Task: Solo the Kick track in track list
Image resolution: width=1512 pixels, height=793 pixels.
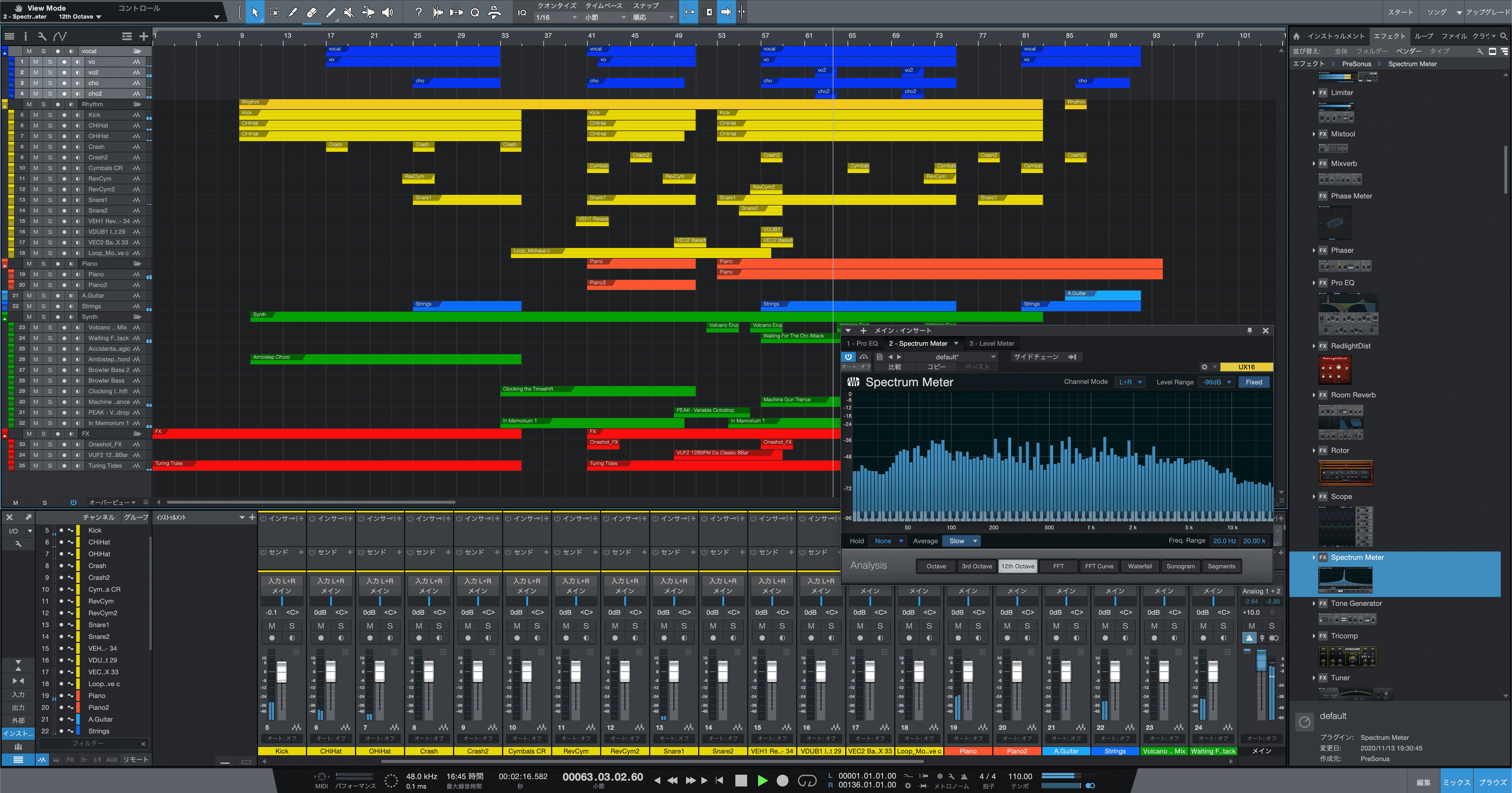Action: pyautogui.click(x=50, y=115)
